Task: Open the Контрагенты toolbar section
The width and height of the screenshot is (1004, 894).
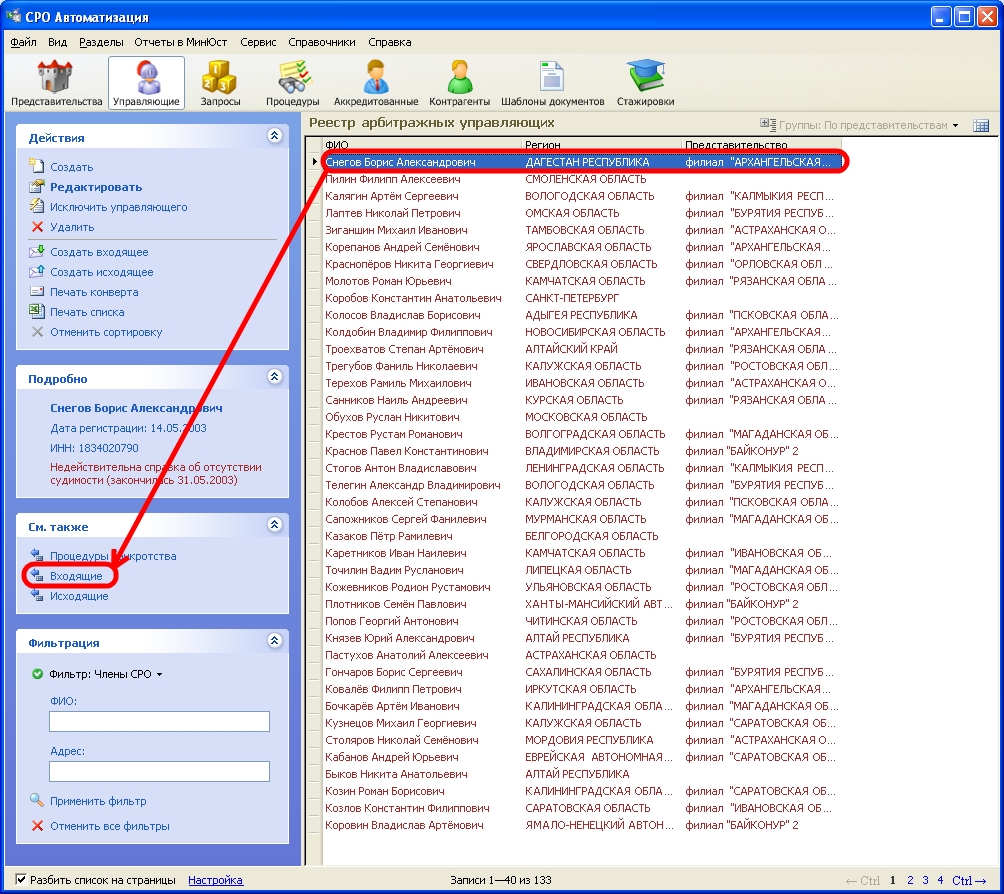Action: (x=459, y=83)
